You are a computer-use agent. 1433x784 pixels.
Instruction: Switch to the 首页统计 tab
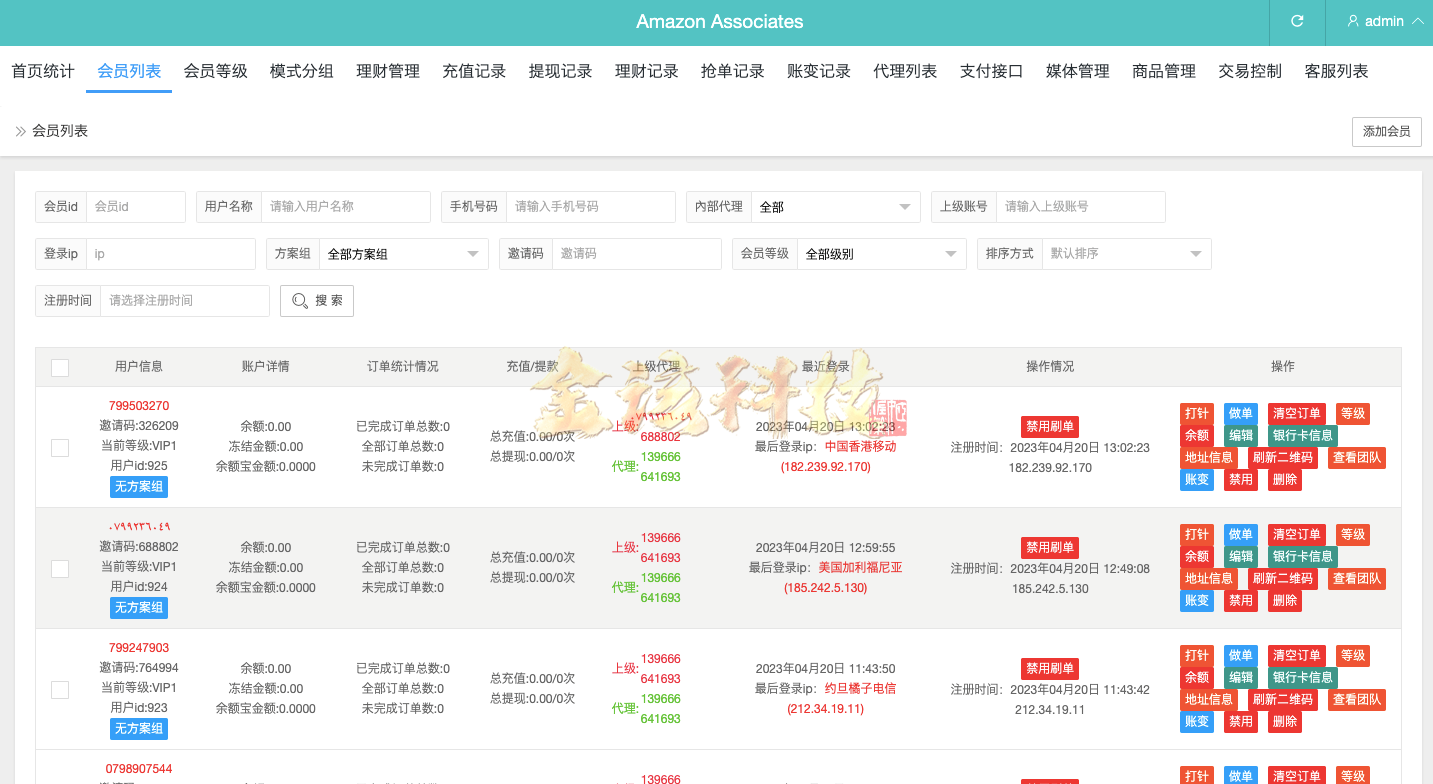42,71
